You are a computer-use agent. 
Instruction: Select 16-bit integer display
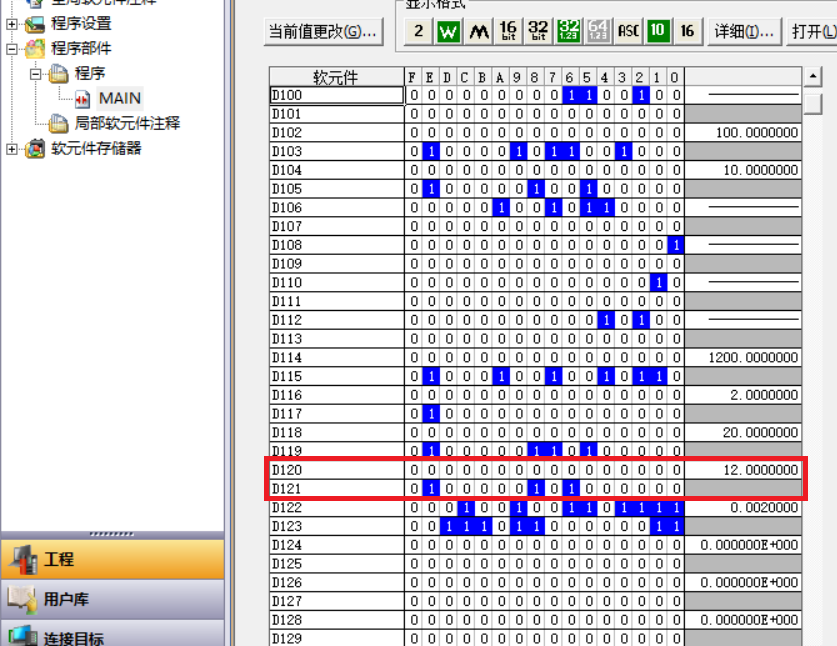tap(508, 31)
